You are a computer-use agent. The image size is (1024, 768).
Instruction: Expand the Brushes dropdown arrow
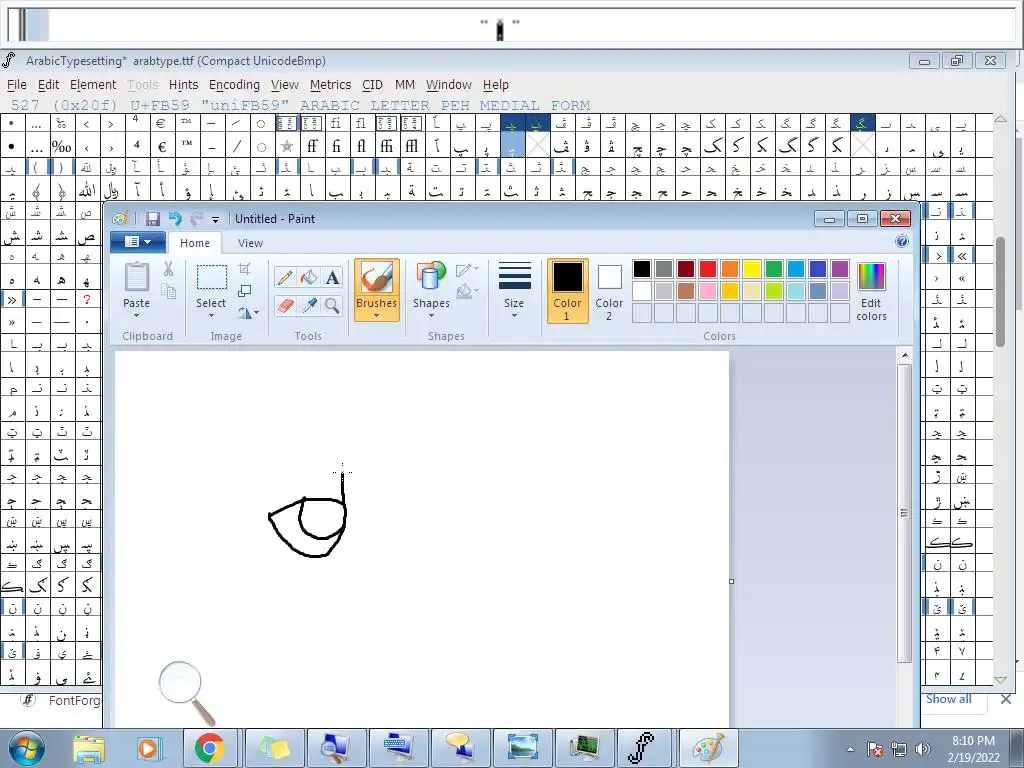click(x=377, y=315)
